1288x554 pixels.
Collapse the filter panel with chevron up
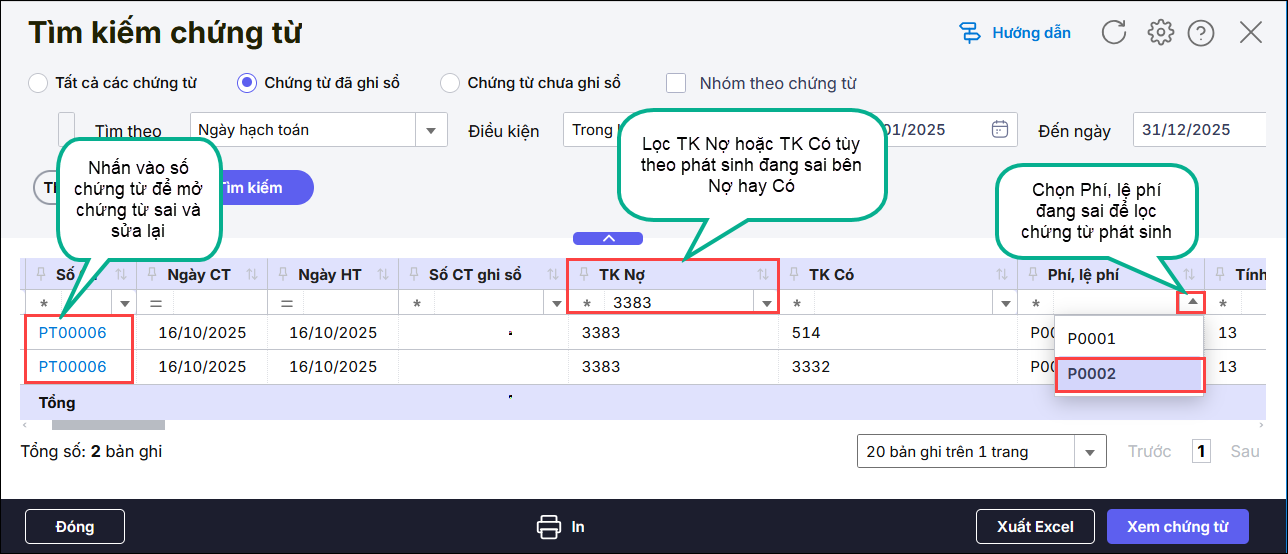(608, 238)
